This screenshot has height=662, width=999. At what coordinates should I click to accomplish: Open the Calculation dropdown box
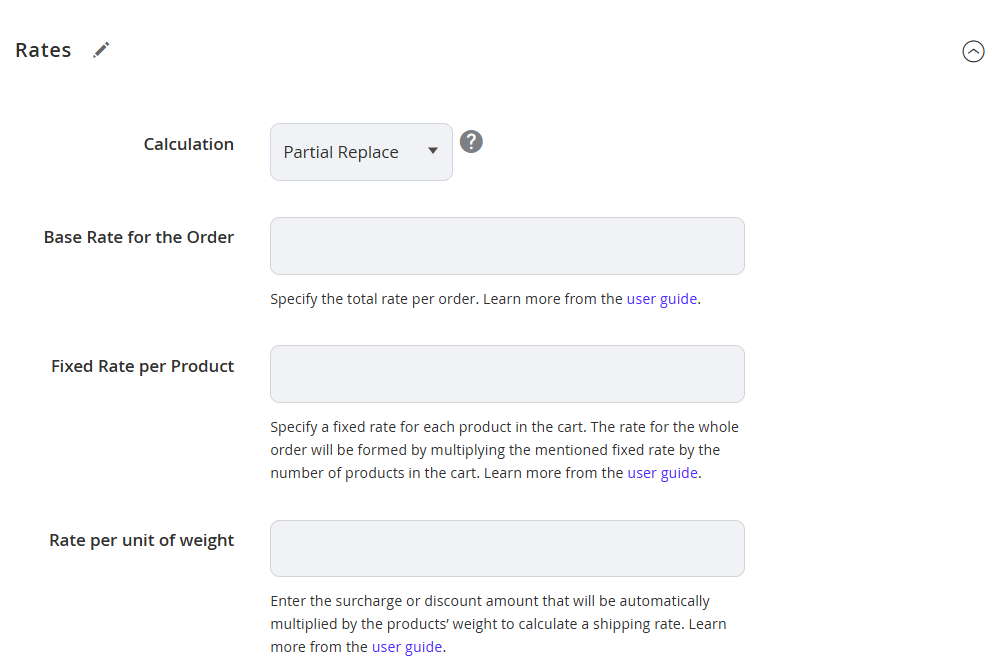pyautogui.click(x=361, y=152)
